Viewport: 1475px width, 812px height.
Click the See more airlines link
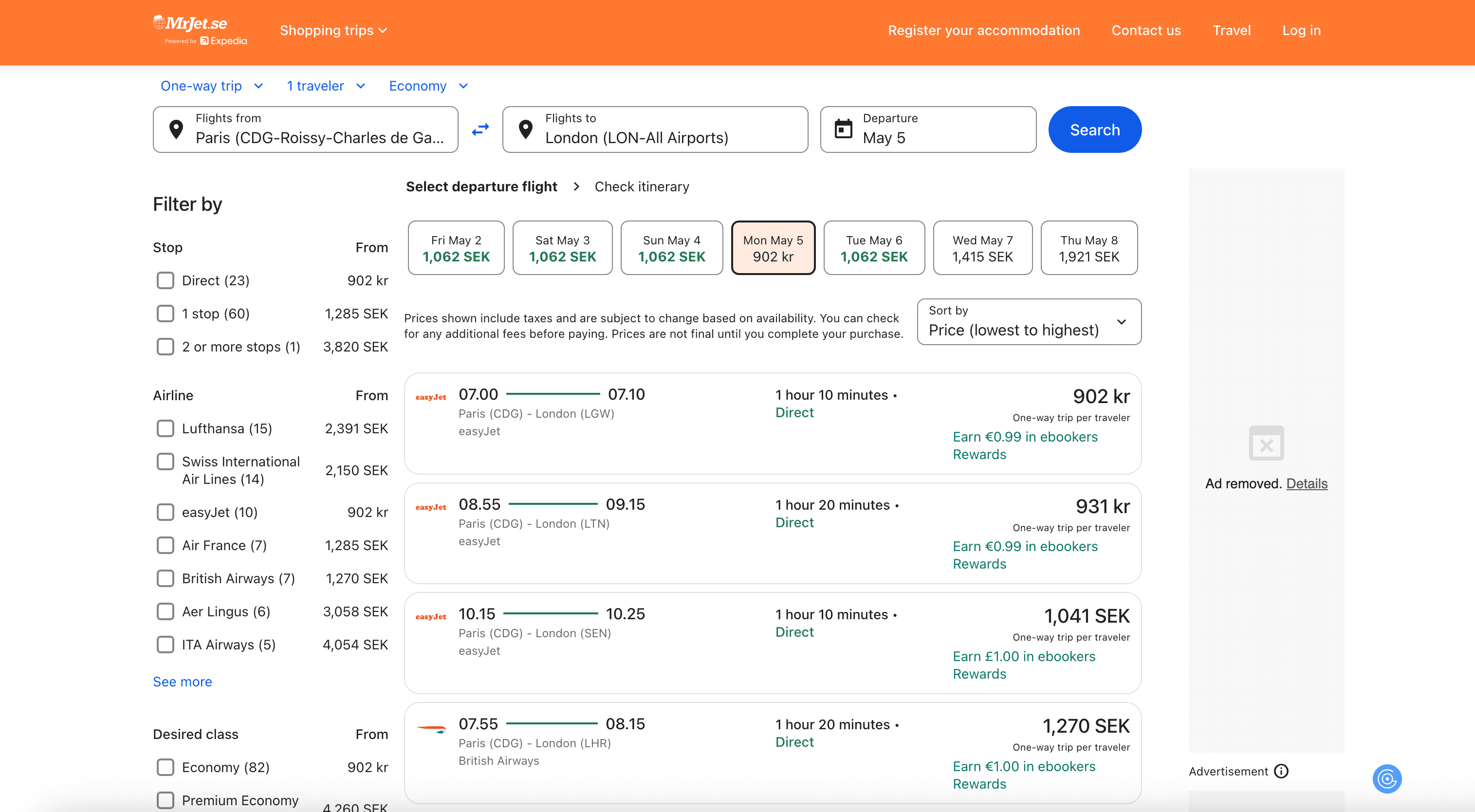point(182,682)
